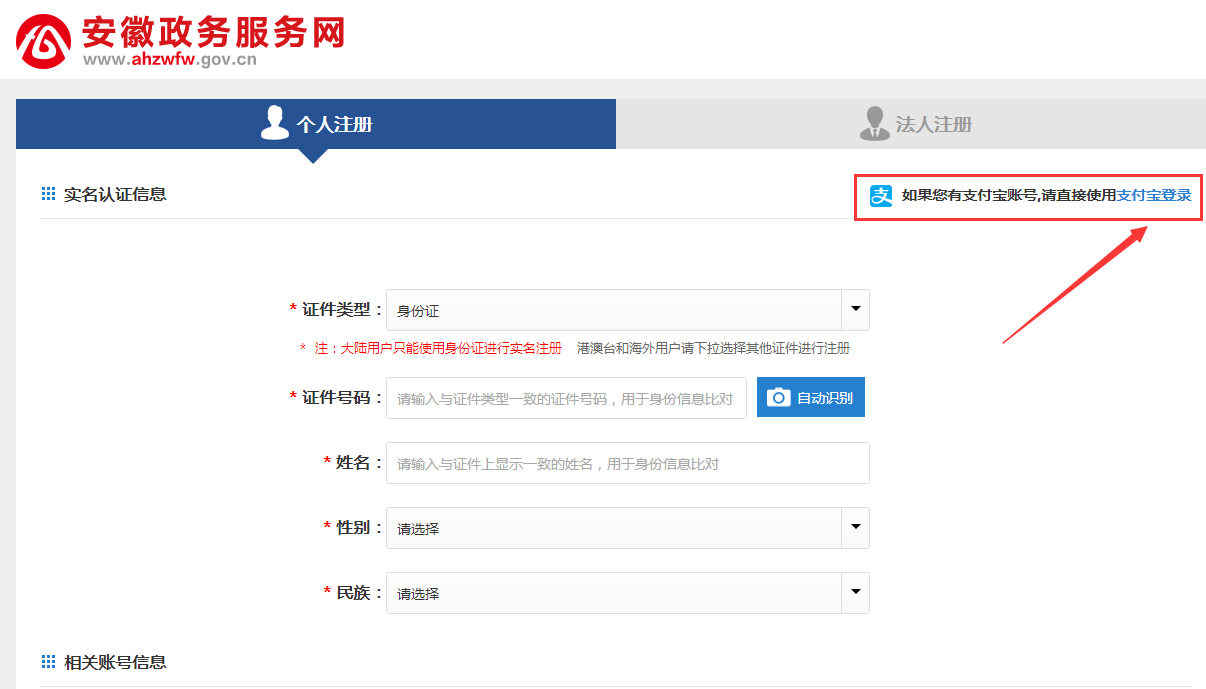
Task: Click the red Anhui government service logo
Action: [x=43, y=41]
